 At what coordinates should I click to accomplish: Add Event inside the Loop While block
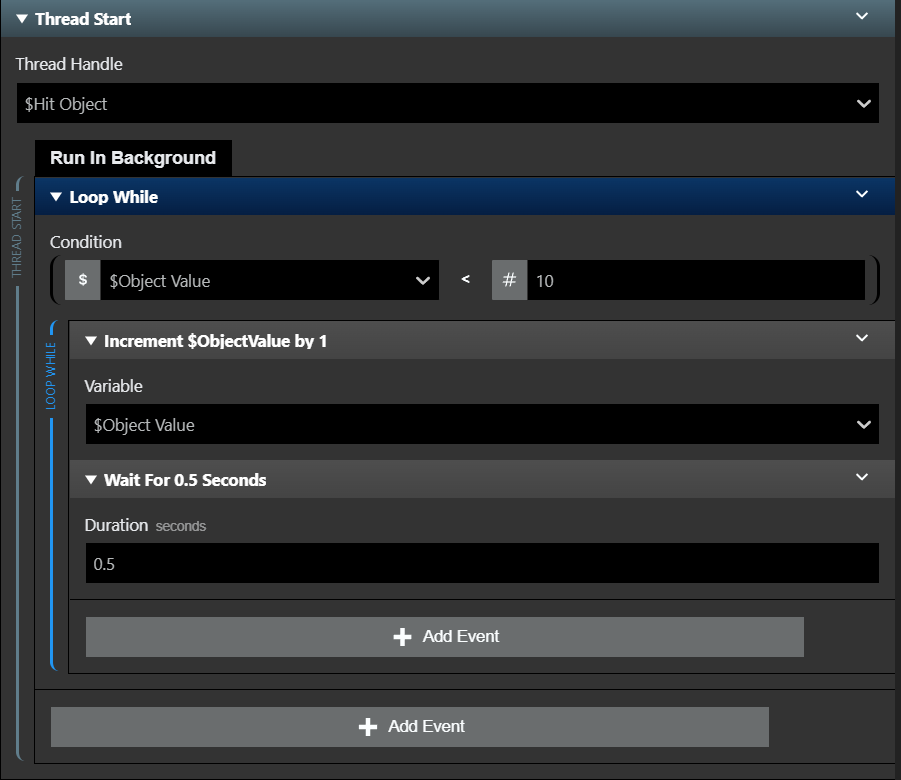point(445,637)
